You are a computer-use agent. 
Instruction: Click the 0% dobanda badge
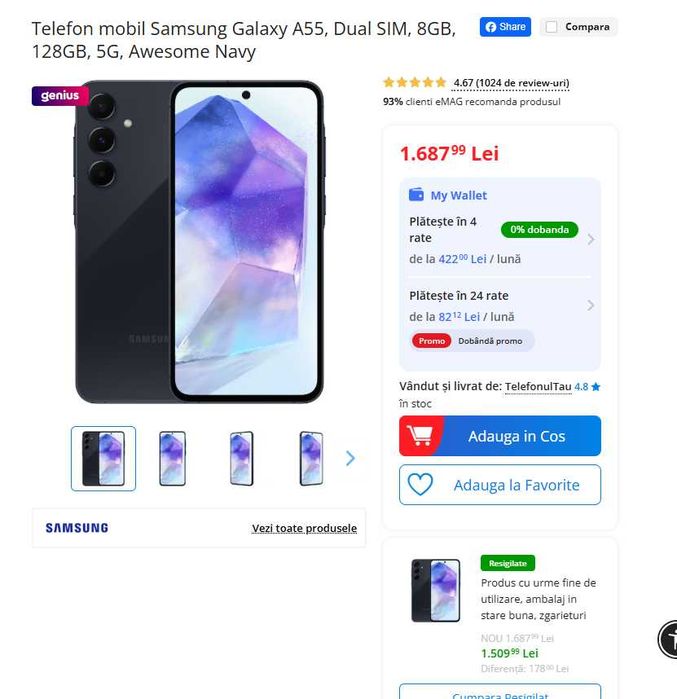point(539,230)
